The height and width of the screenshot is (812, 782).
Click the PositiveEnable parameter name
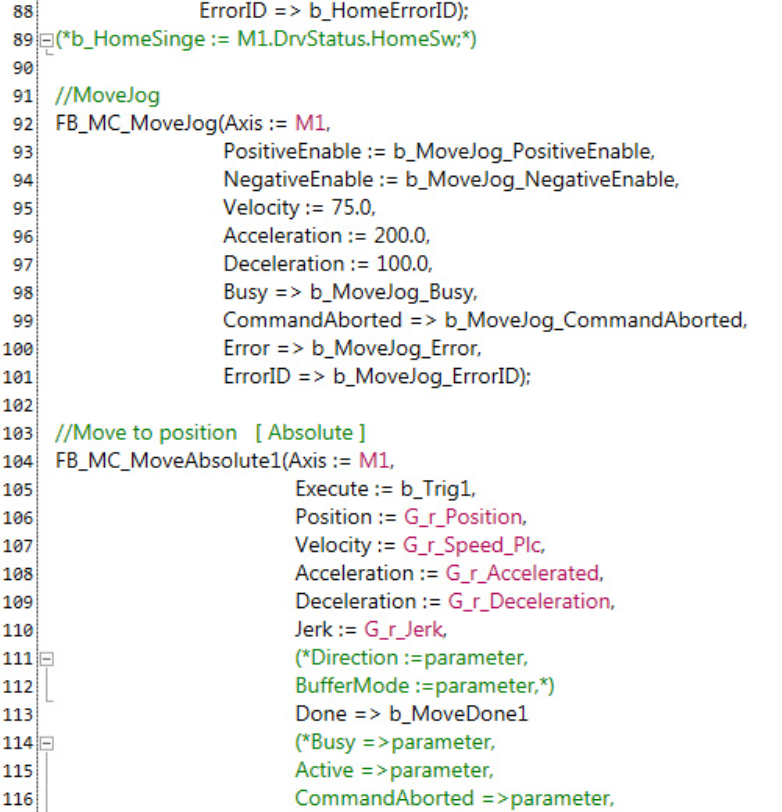tap(292, 151)
